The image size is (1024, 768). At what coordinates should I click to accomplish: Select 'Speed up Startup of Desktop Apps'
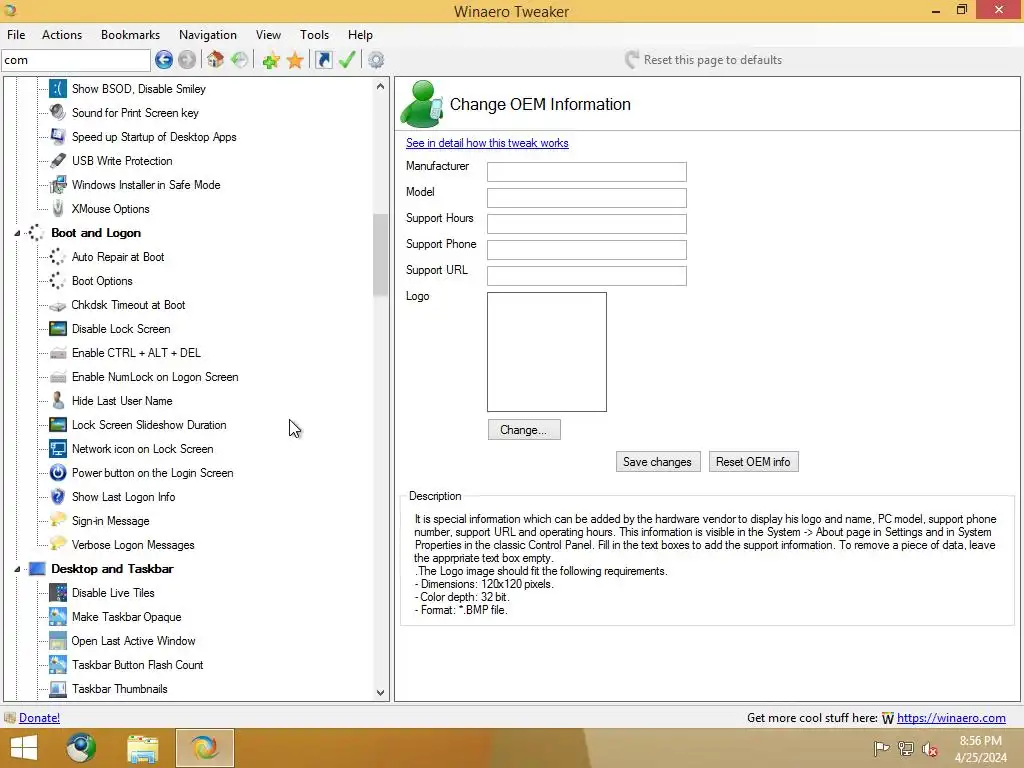154,137
